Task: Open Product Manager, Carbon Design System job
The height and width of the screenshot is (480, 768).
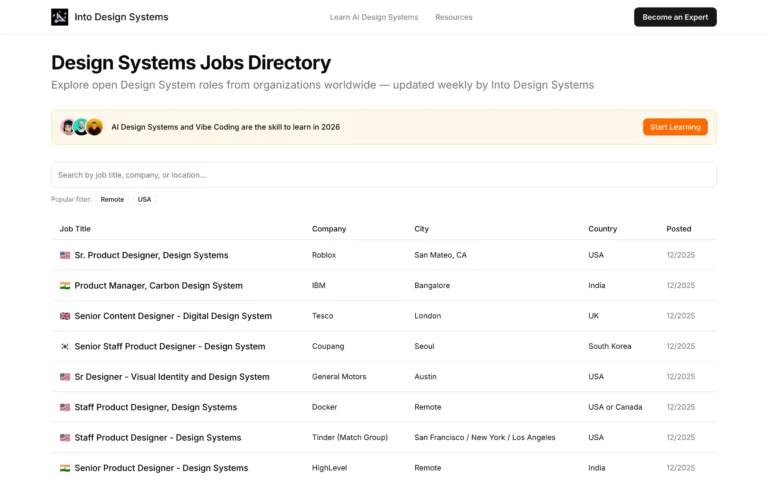Action: click(x=158, y=286)
